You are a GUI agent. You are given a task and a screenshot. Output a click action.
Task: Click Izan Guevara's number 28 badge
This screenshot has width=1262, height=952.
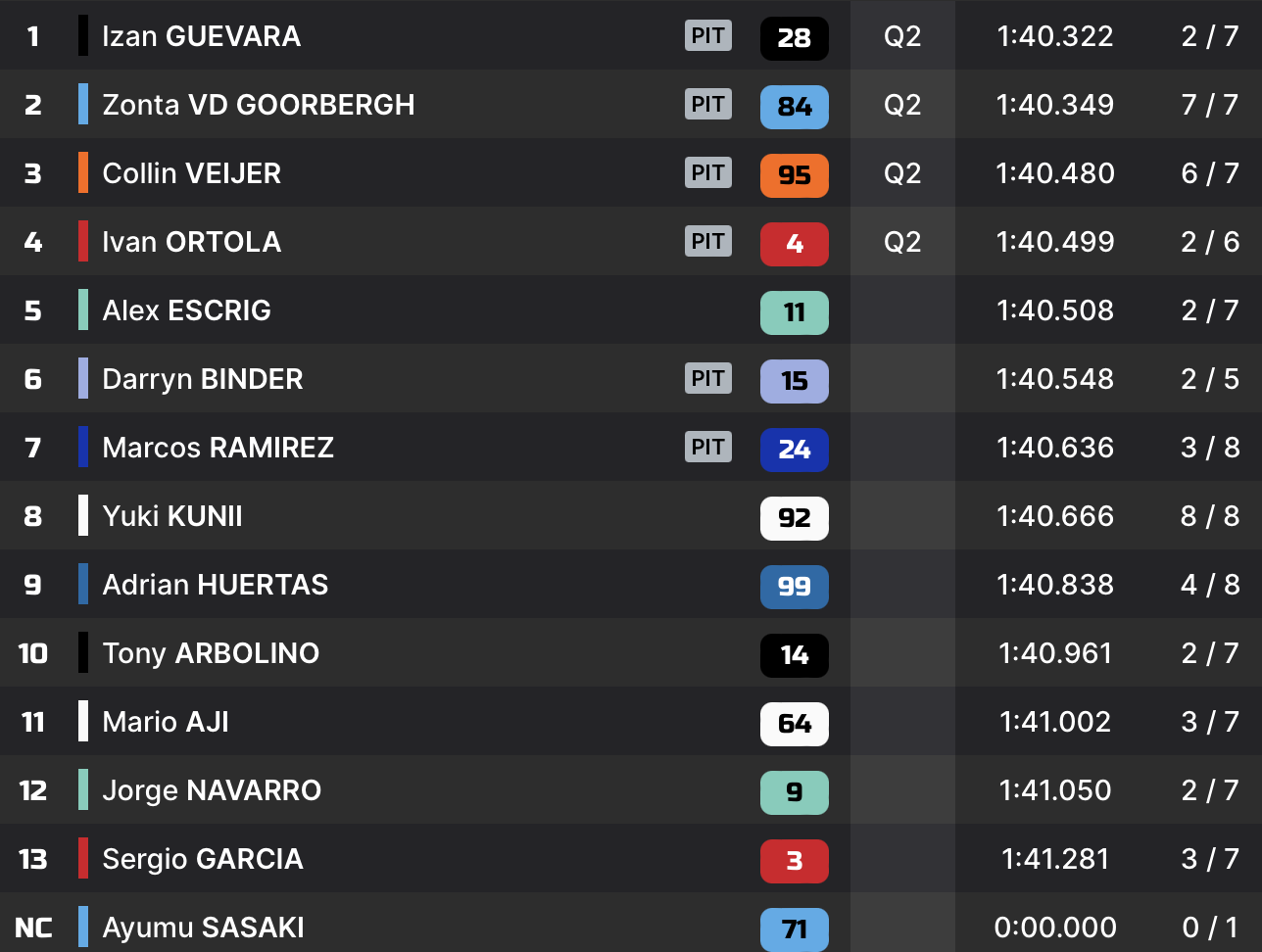coord(794,38)
